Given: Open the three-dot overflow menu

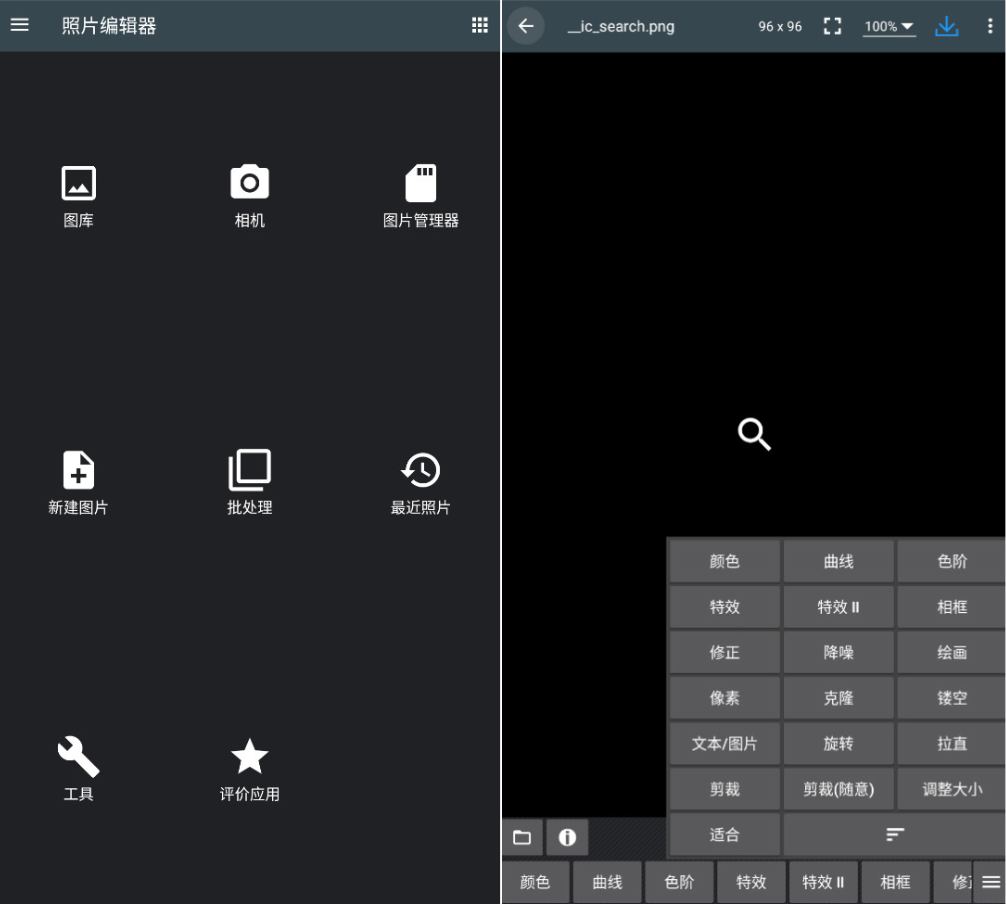Looking at the screenshot, I should pyautogui.click(x=988, y=26).
